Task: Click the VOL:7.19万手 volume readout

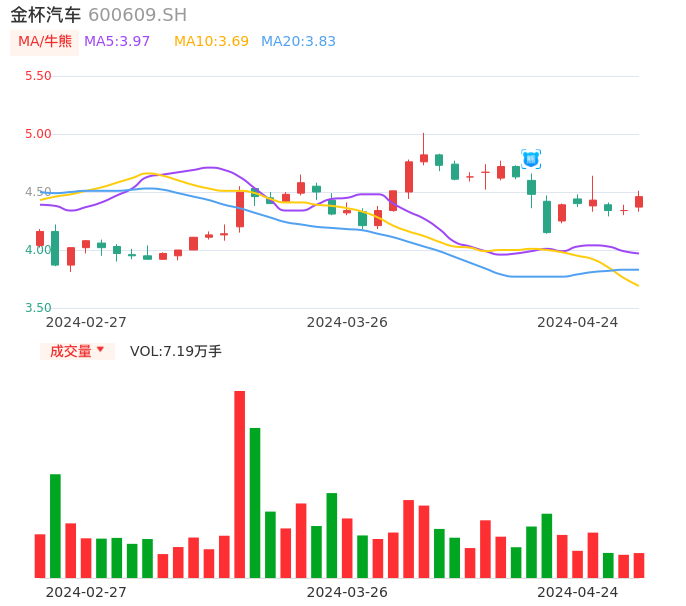Action: pyautogui.click(x=176, y=351)
